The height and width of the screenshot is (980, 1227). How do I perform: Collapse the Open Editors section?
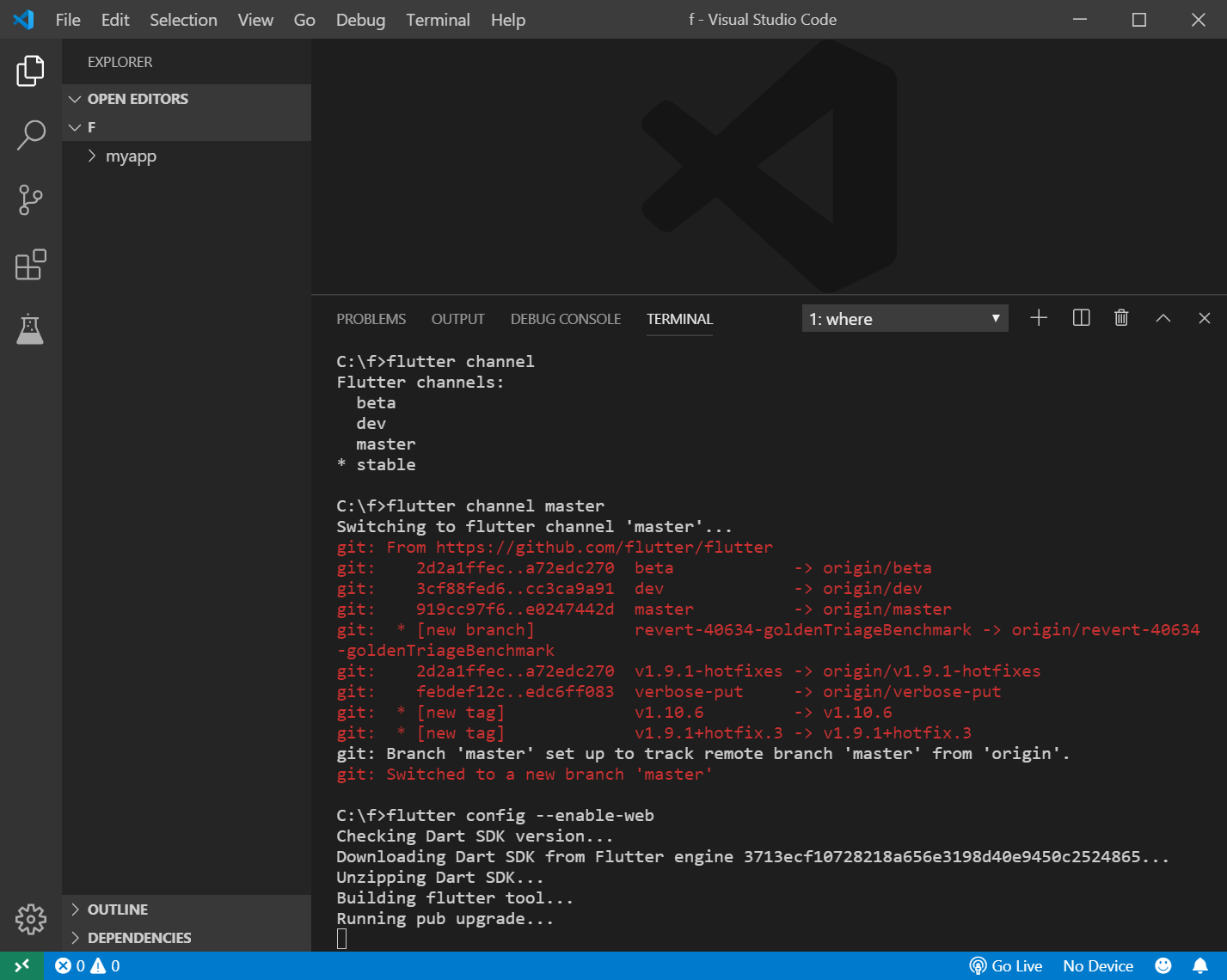138,99
